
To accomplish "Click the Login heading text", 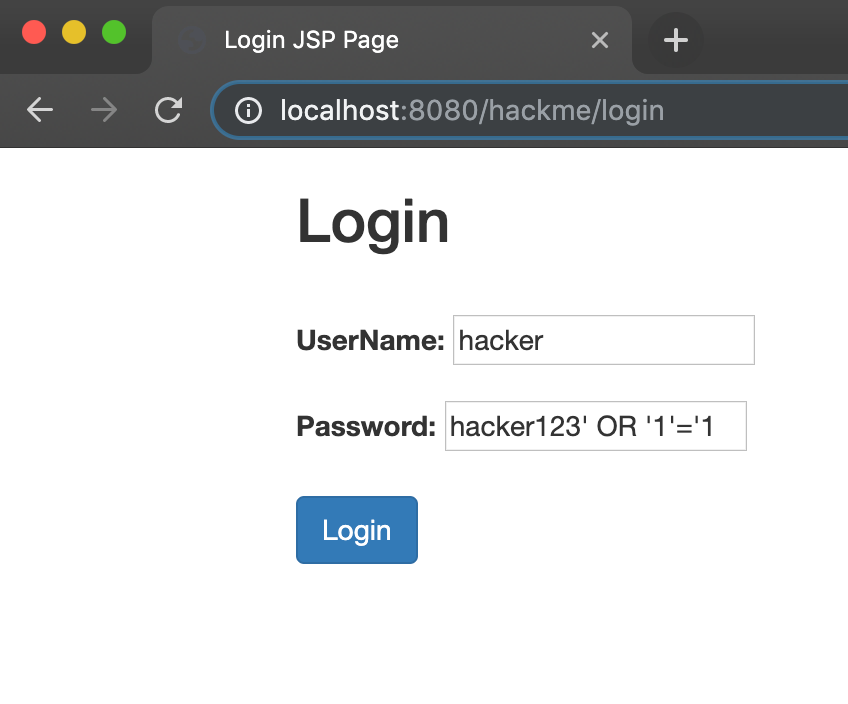I will [x=373, y=223].
